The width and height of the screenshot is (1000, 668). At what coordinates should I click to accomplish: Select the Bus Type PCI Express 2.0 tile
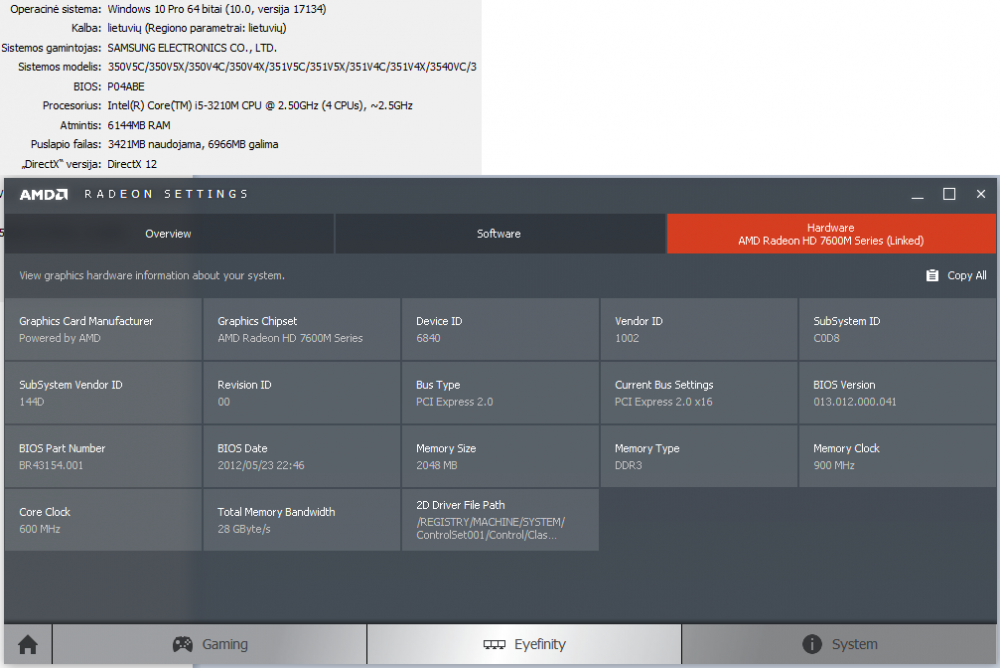click(500, 393)
